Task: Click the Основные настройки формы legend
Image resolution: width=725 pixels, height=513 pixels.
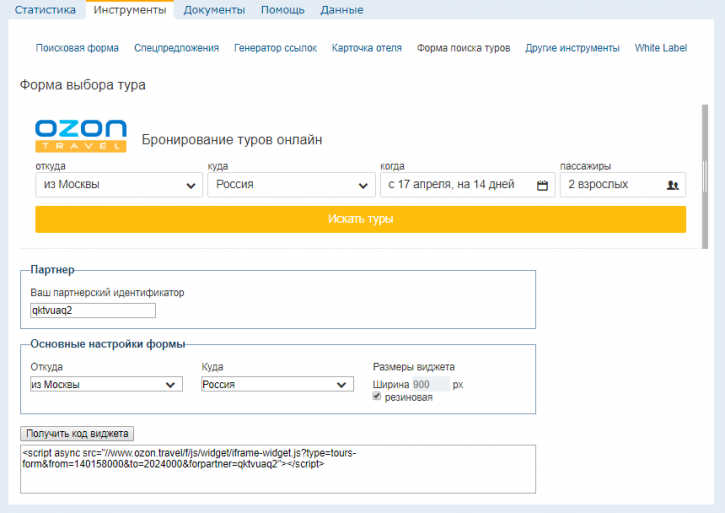Action: 108,344
